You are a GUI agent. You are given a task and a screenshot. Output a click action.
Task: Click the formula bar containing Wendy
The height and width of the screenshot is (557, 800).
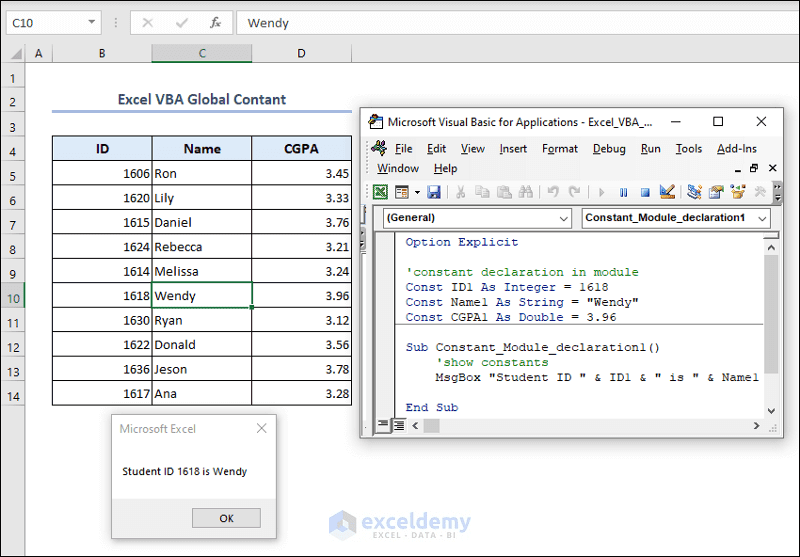(517, 23)
